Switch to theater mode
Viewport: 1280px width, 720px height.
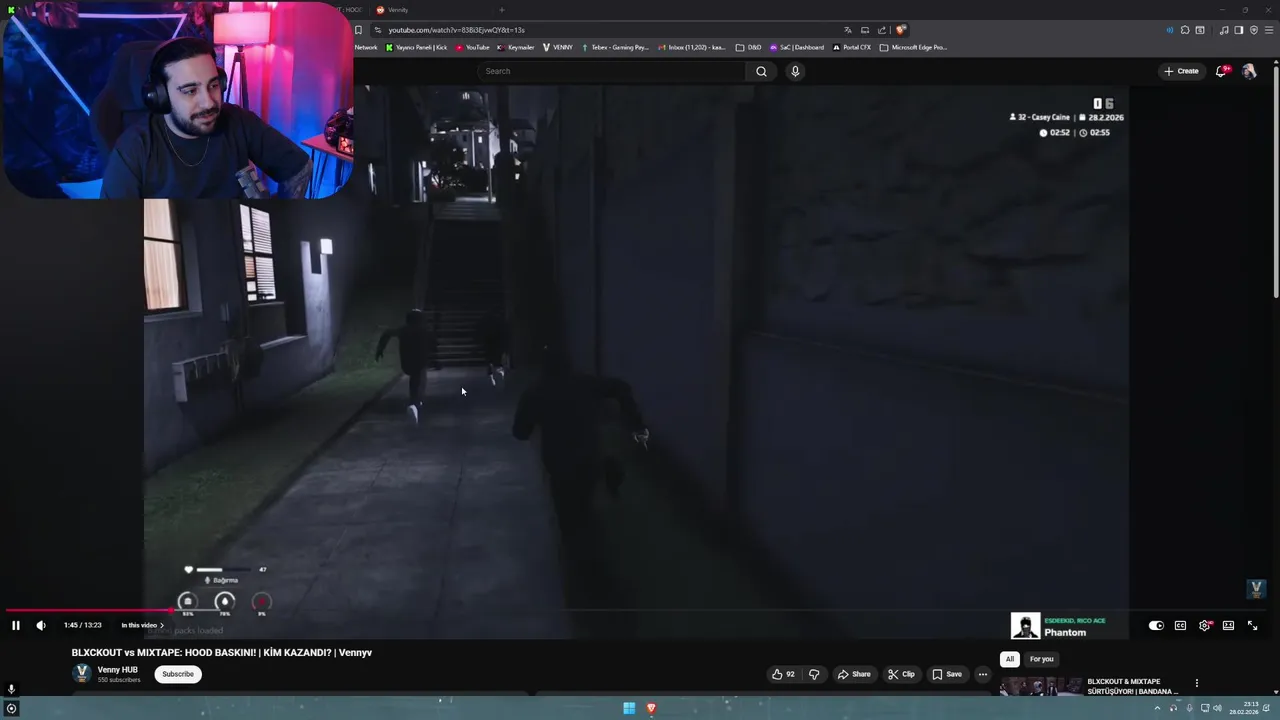tap(1228, 625)
